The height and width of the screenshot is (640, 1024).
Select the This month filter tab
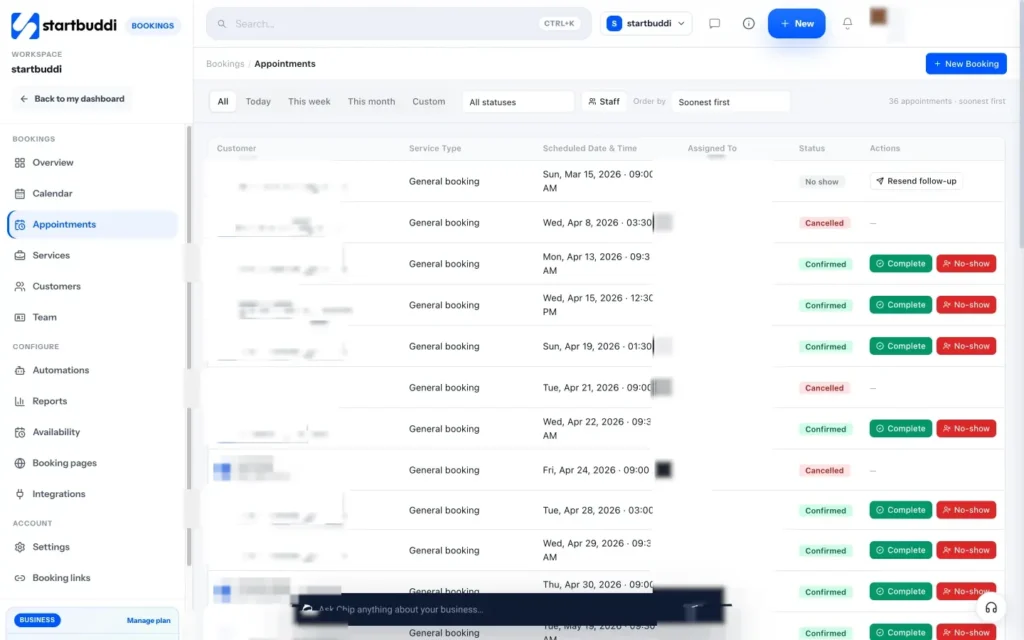(371, 102)
